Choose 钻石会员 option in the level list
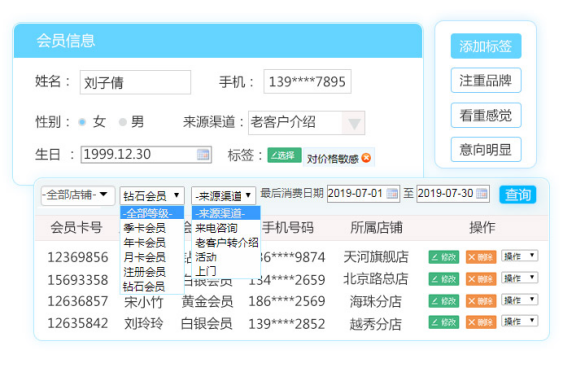This screenshot has height=372, width=563. tap(152, 286)
